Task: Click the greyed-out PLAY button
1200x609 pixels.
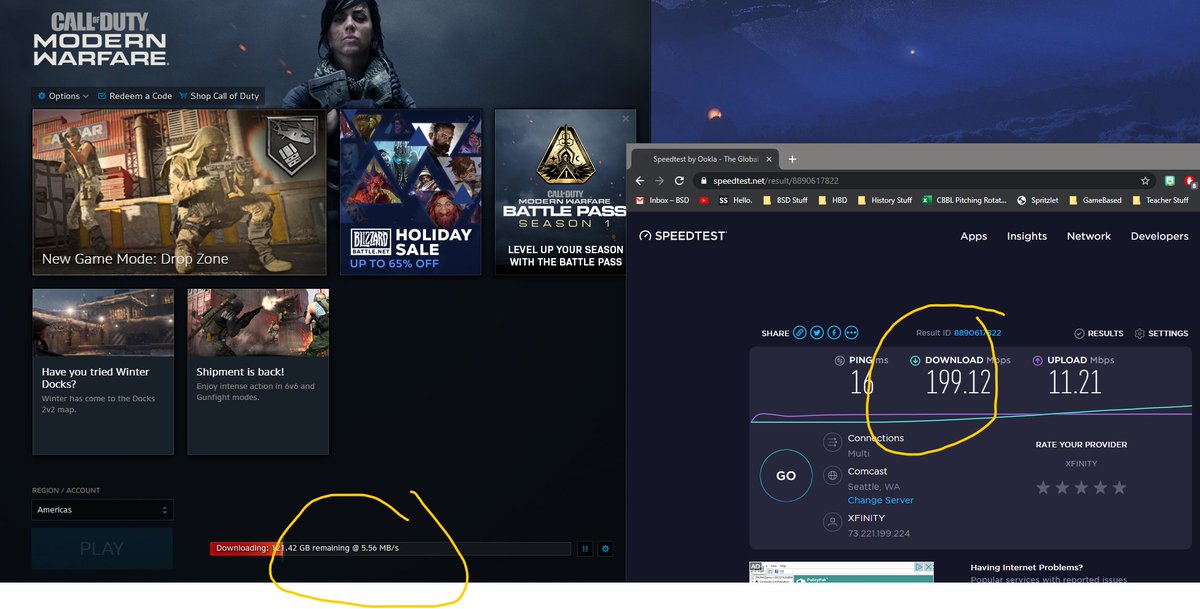Action: [102, 548]
